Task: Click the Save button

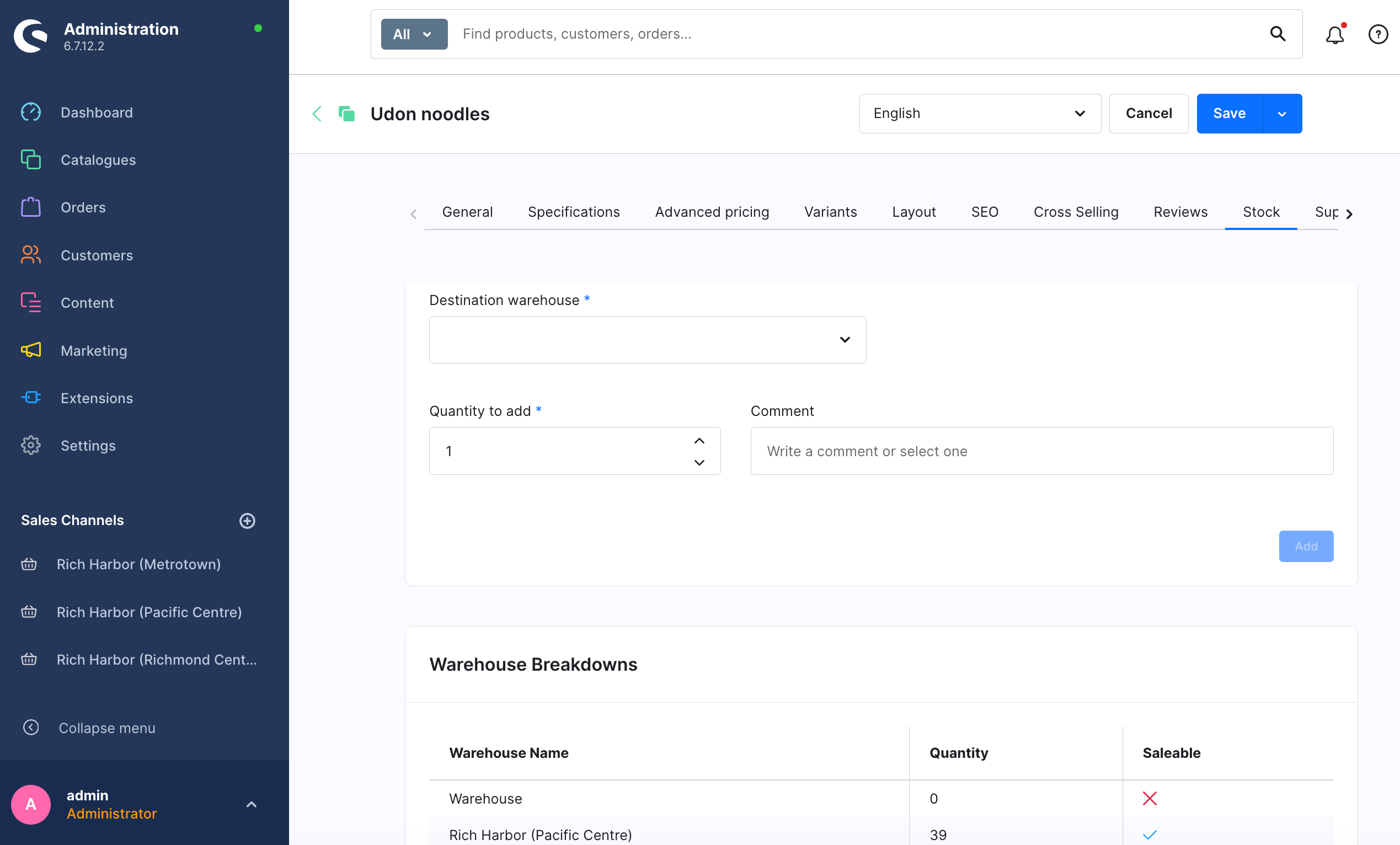Action: point(1230,114)
